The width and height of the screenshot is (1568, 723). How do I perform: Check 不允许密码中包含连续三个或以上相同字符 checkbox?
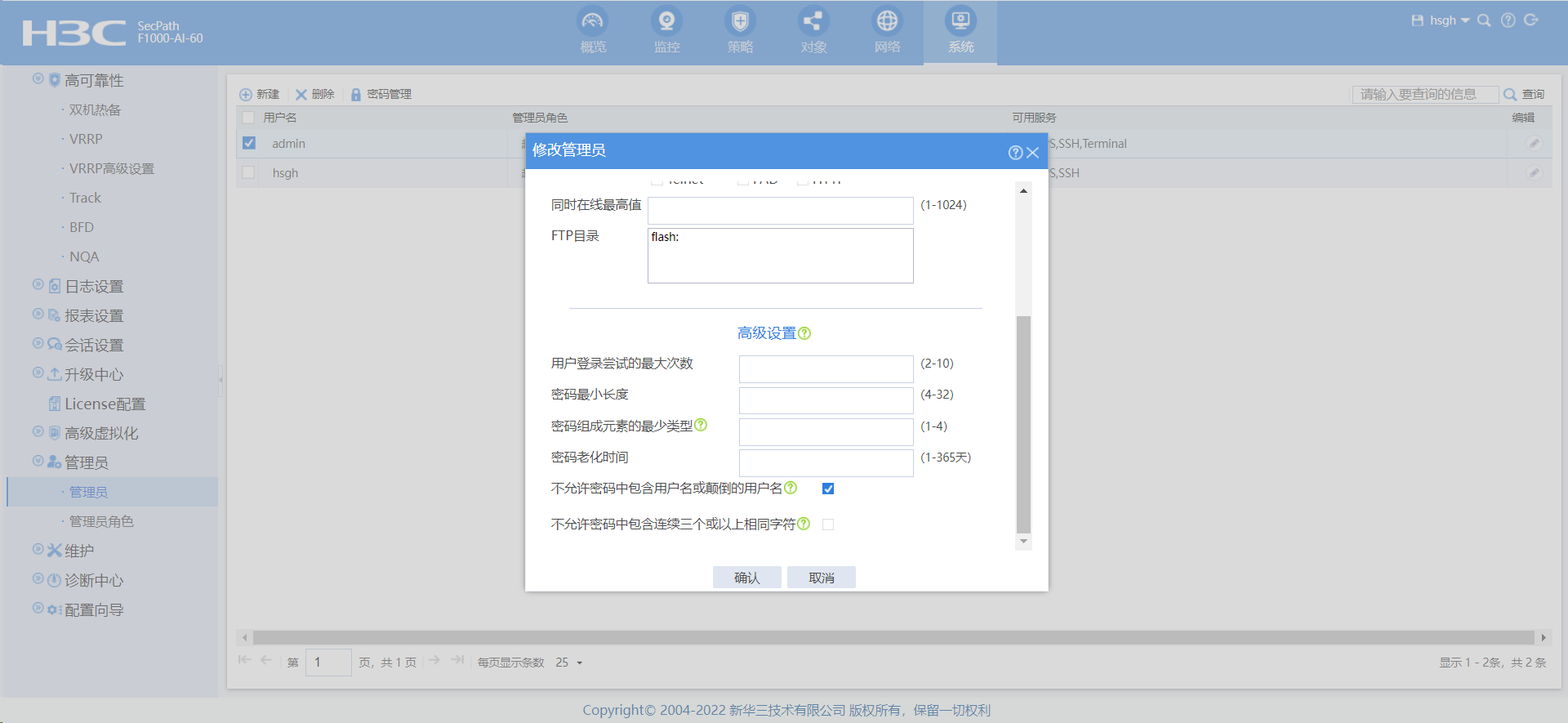coord(828,524)
